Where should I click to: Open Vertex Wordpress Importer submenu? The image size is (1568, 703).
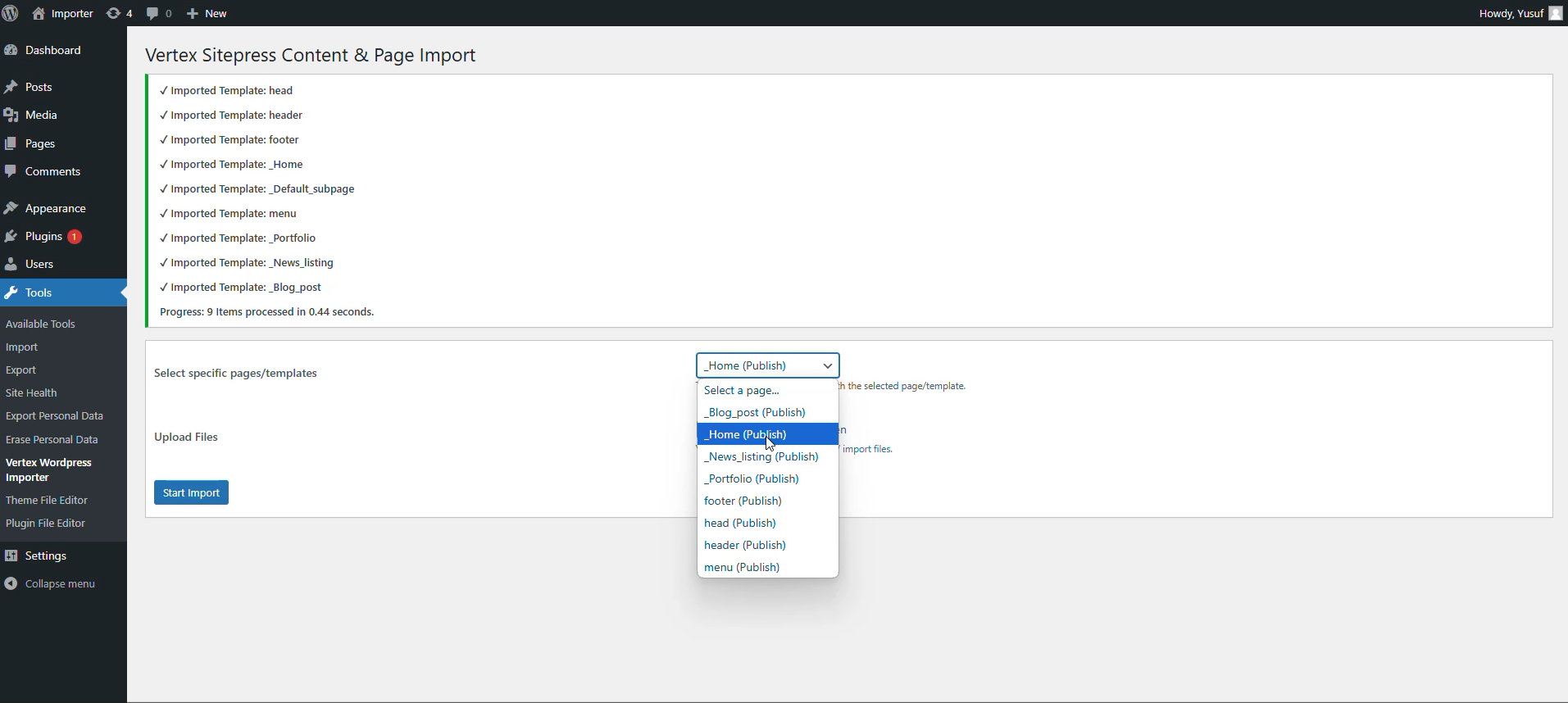48,470
